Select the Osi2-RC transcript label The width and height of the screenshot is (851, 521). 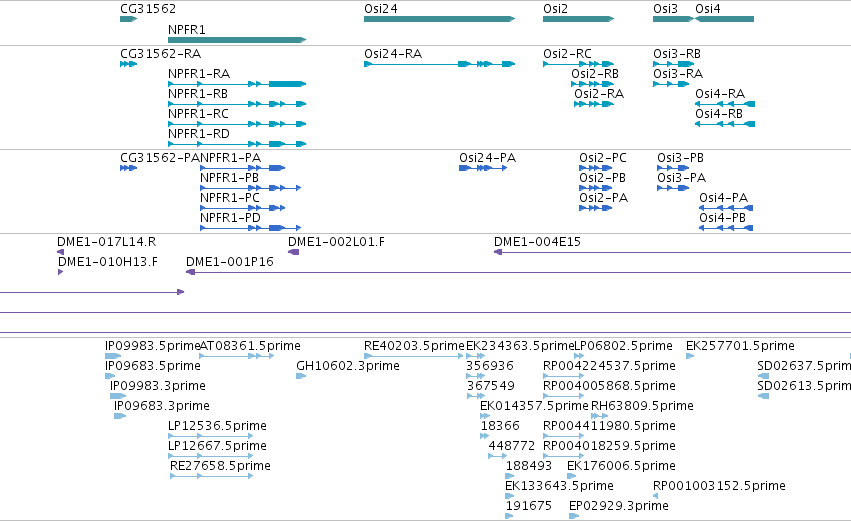tap(567, 54)
